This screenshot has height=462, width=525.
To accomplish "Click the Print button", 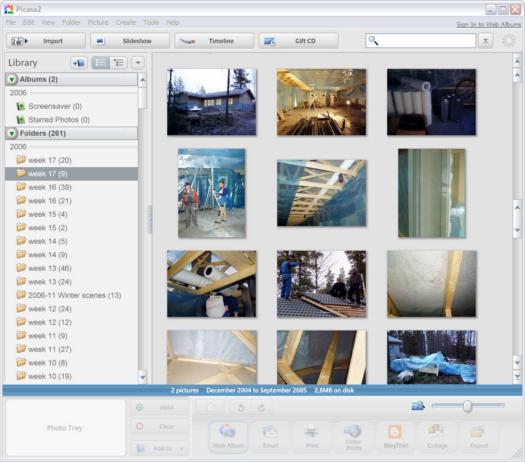I will click(x=312, y=437).
